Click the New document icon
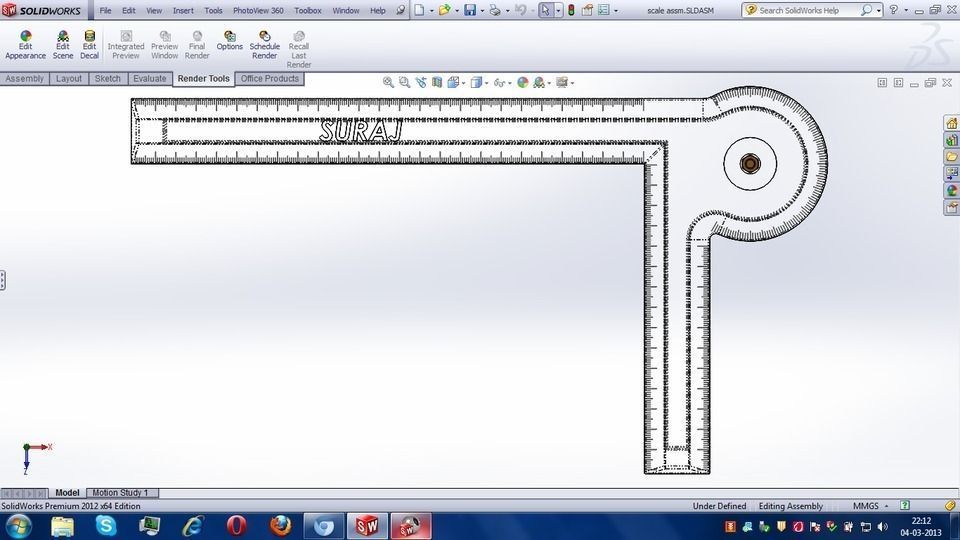The width and height of the screenshot is (960, 540). (x=419, y=10)
